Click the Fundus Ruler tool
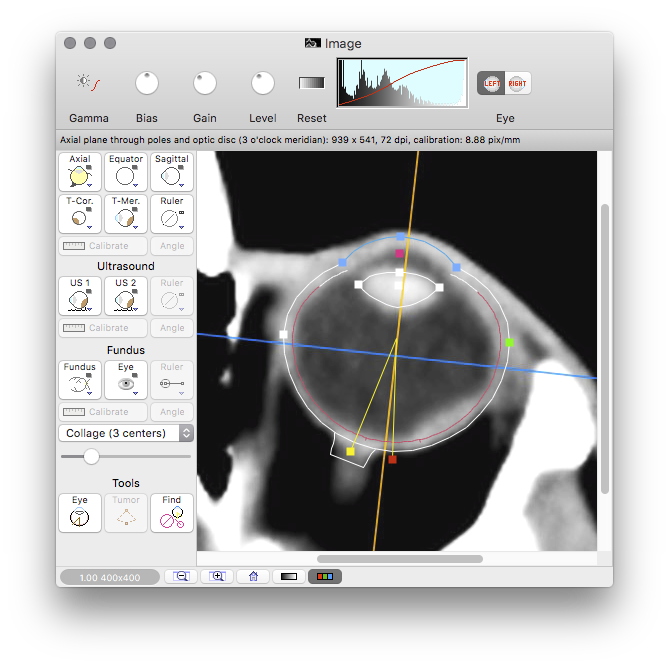Viewport: 669px width, 667px height. click(172, 379)
